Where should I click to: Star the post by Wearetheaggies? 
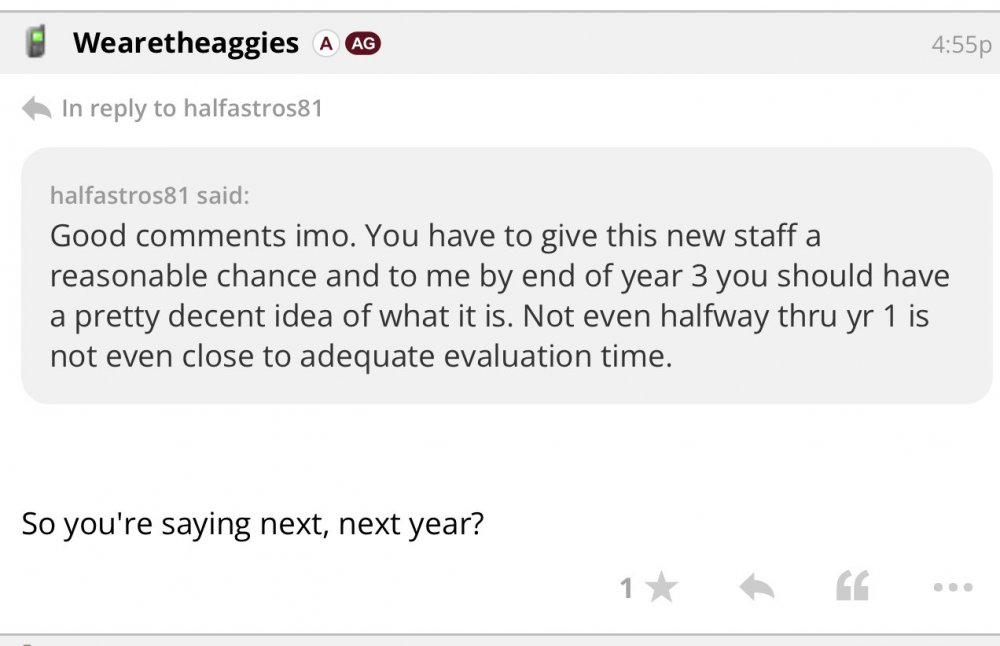[x=660, y=588]
